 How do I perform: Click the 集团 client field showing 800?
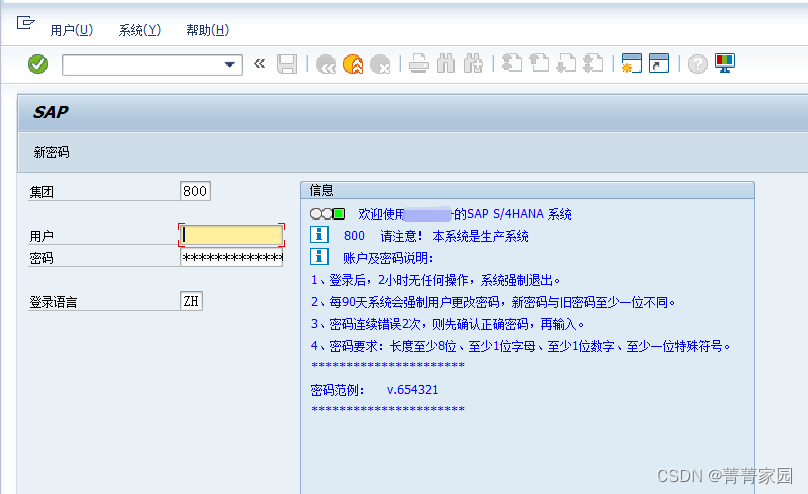[x=195, y=191]
